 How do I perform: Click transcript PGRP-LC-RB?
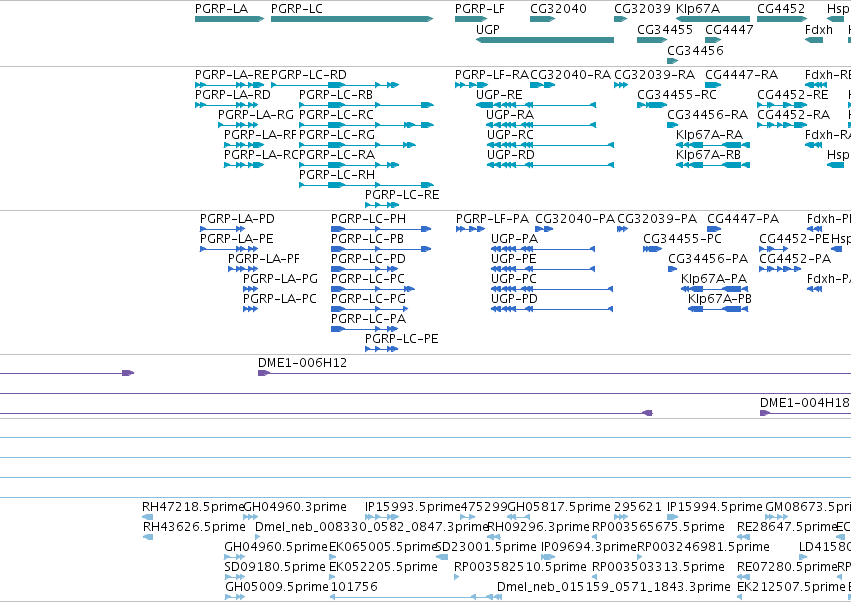(366, 105)
